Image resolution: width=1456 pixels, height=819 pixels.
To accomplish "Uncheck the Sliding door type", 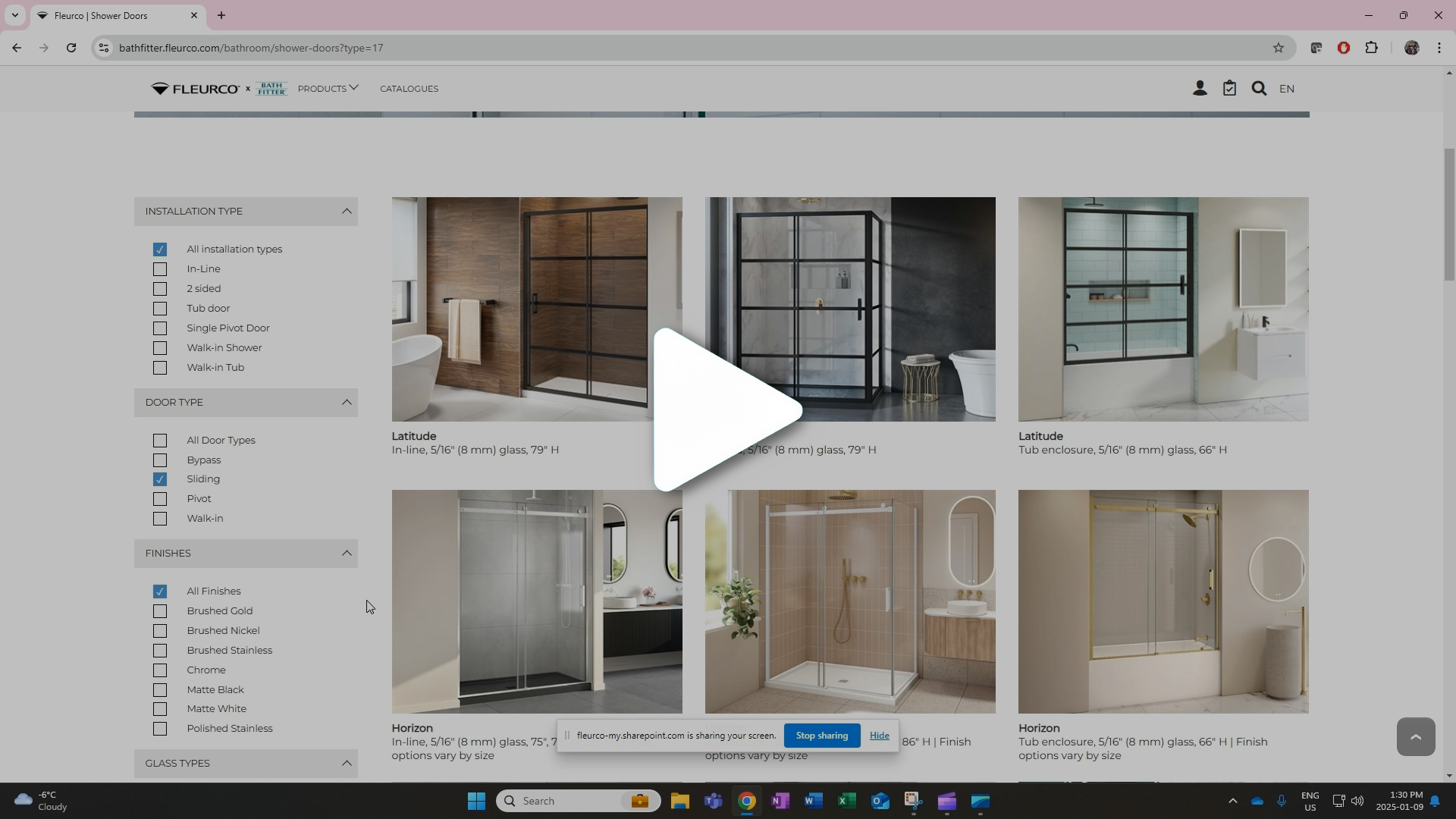I will click(159, 479).
